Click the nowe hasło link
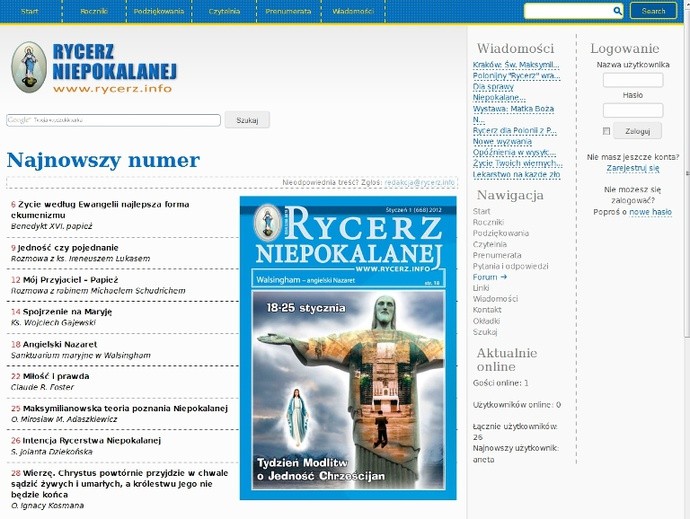Image resolution: width=690 pixels, height=519 pixels. (x=650, y=212)
